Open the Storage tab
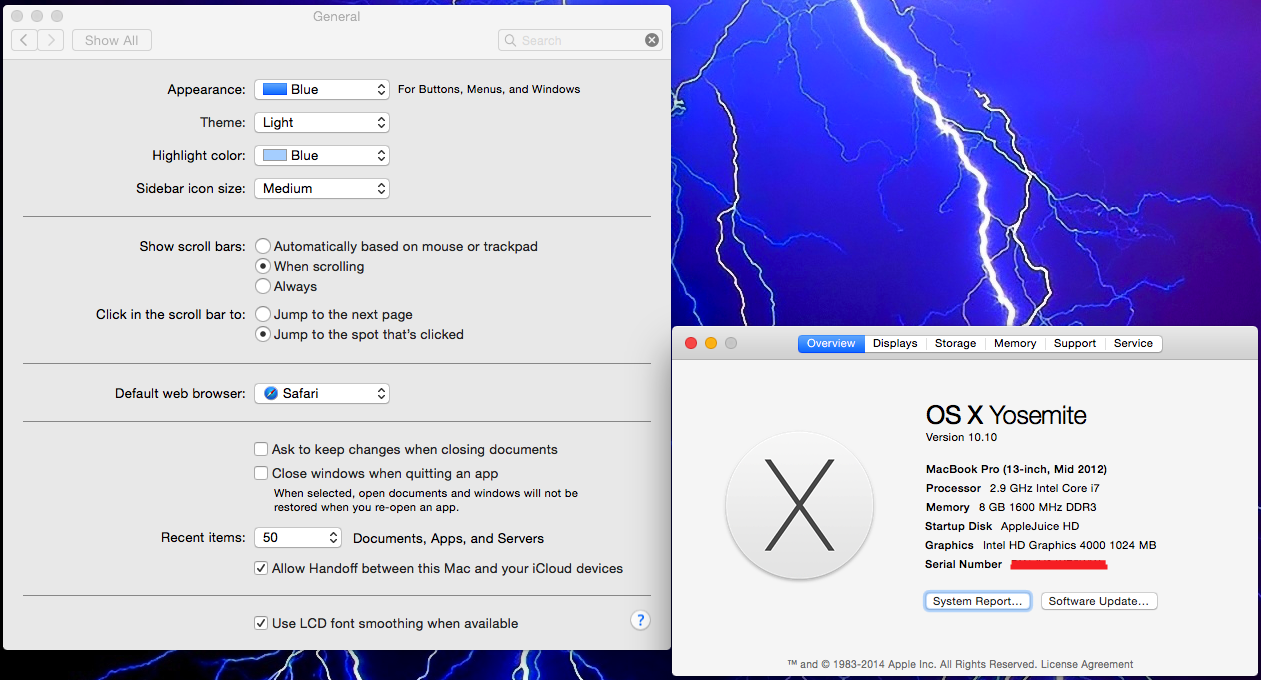The width and height of the screenshot is (1261, 680). tap(956, 343)
